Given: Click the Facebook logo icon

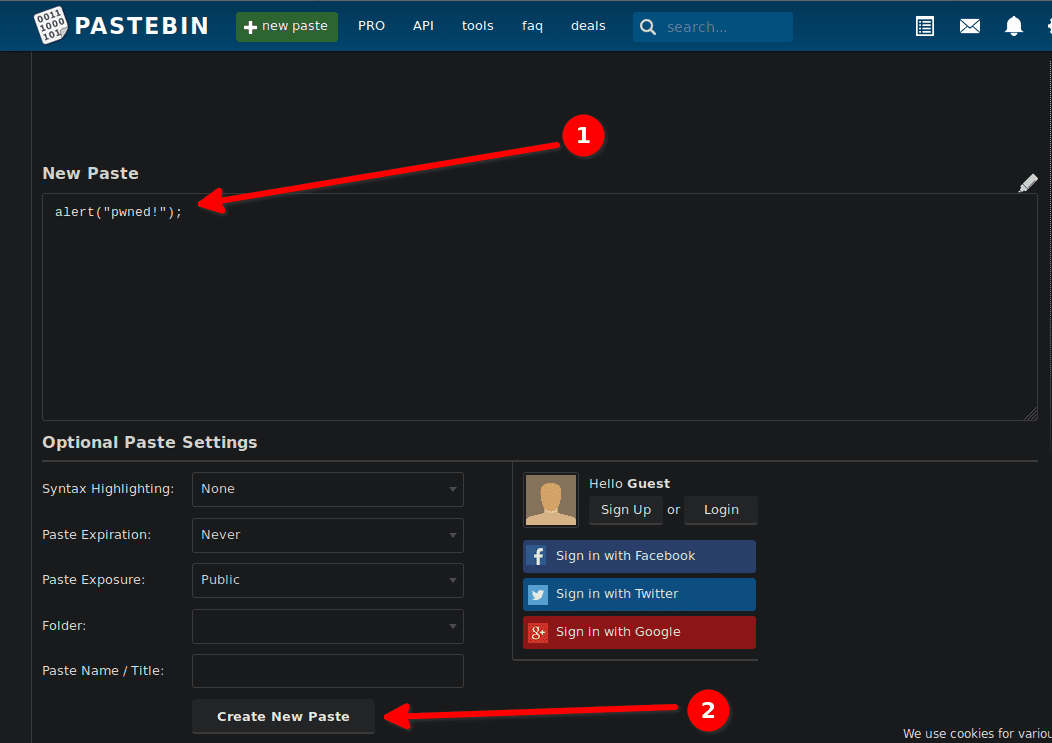Looking at the screenshot, I should point(537,556).
